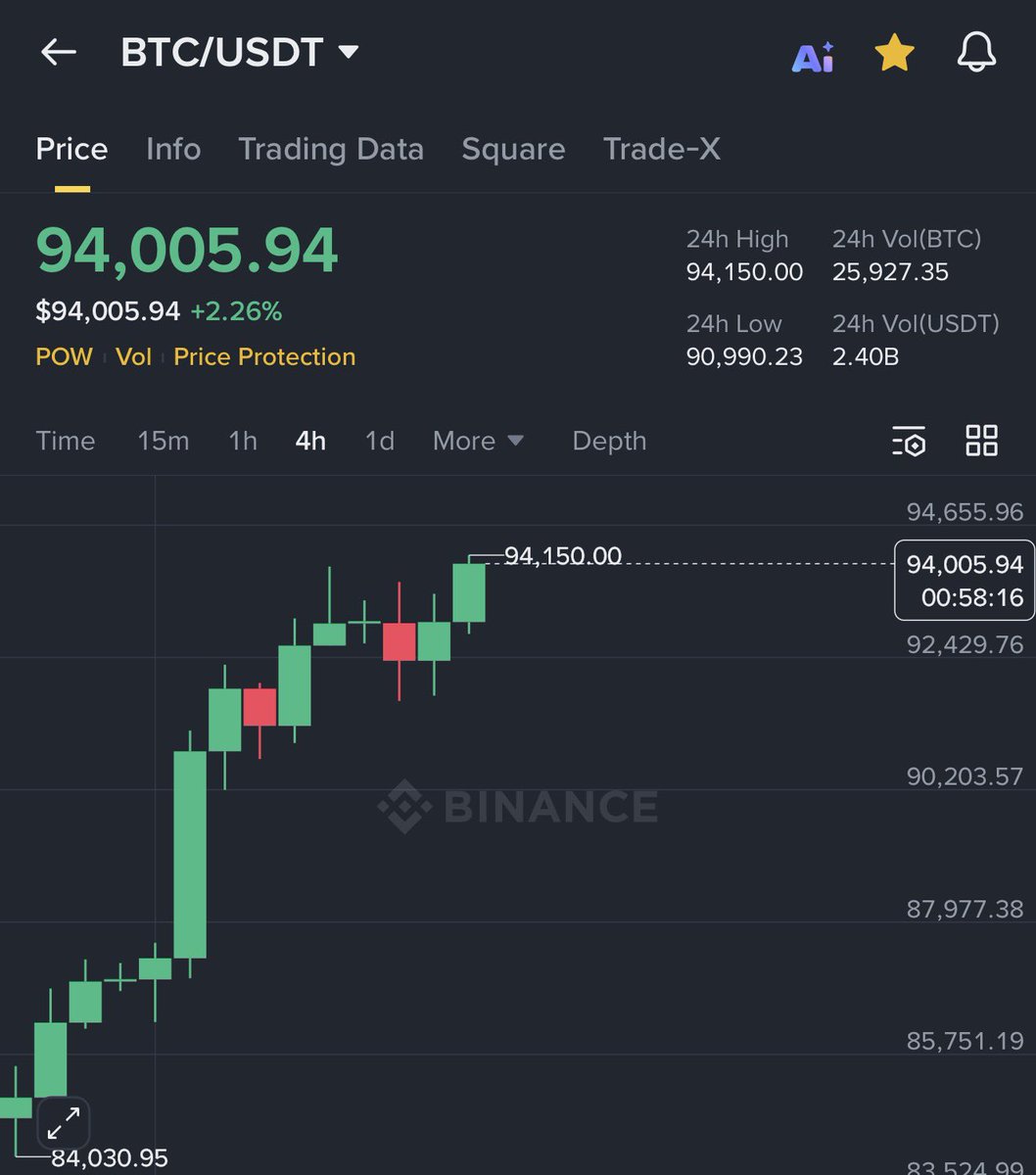Image resolution: width=1036 pixels, height=1175 pixels.
Task: Click the current price tag 94,005.94
Action: pos(964,565)
